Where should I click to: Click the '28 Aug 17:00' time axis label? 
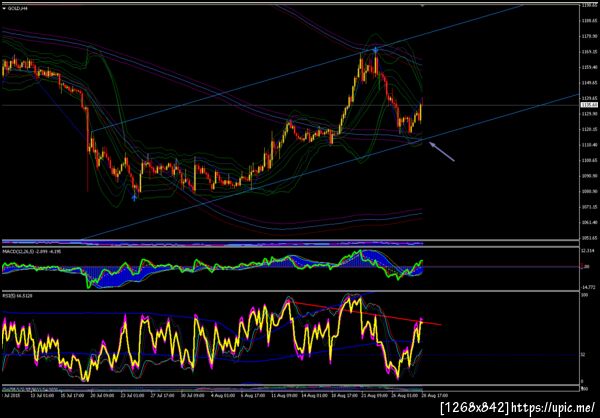click(x=433, y=395)
